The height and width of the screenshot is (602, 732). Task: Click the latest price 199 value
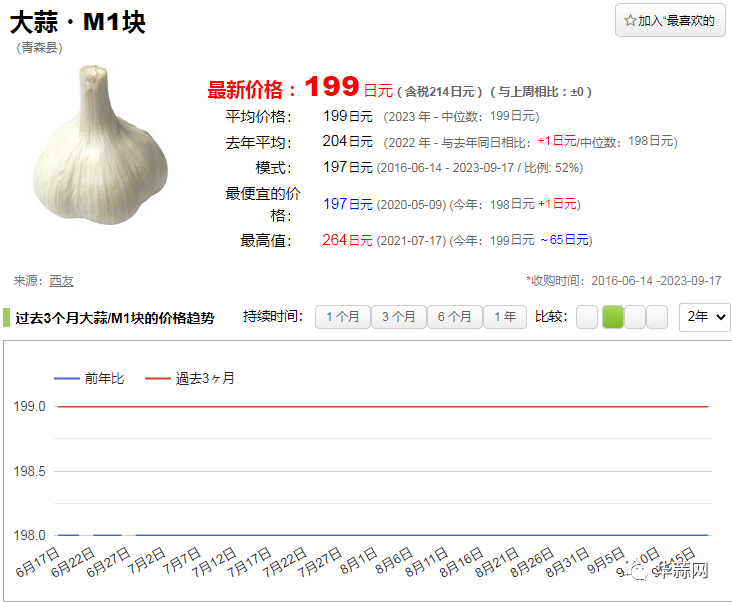coord(331,86)
